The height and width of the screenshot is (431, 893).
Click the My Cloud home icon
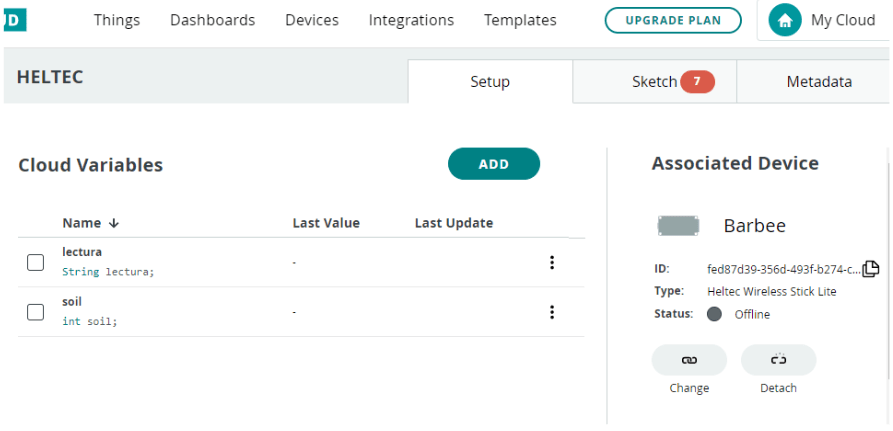785,20
